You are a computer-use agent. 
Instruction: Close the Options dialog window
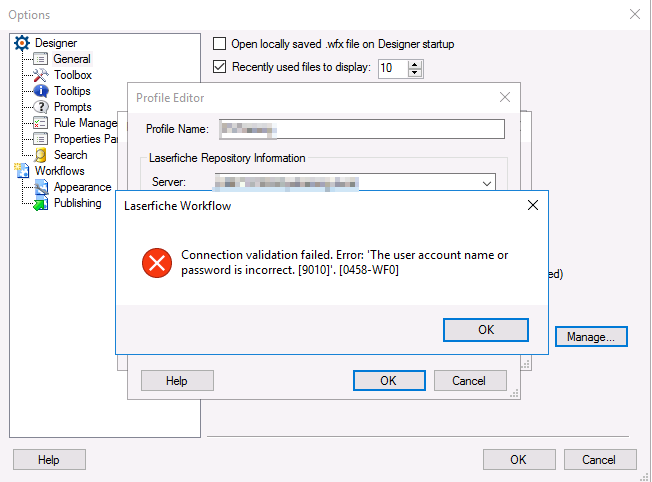coord(635,14)
